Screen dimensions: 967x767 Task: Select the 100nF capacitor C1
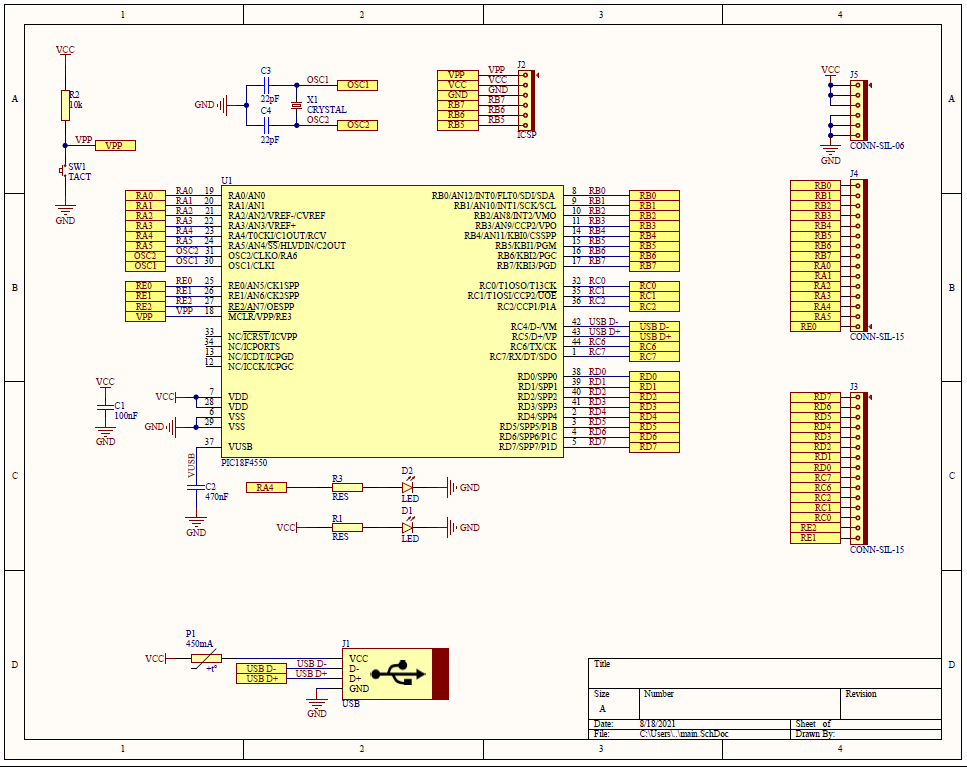105,407
